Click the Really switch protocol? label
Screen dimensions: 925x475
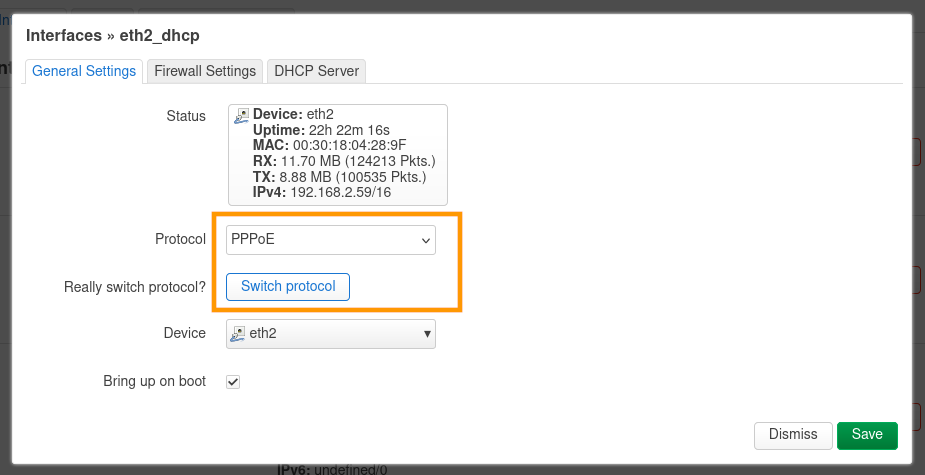pos(135,287)
